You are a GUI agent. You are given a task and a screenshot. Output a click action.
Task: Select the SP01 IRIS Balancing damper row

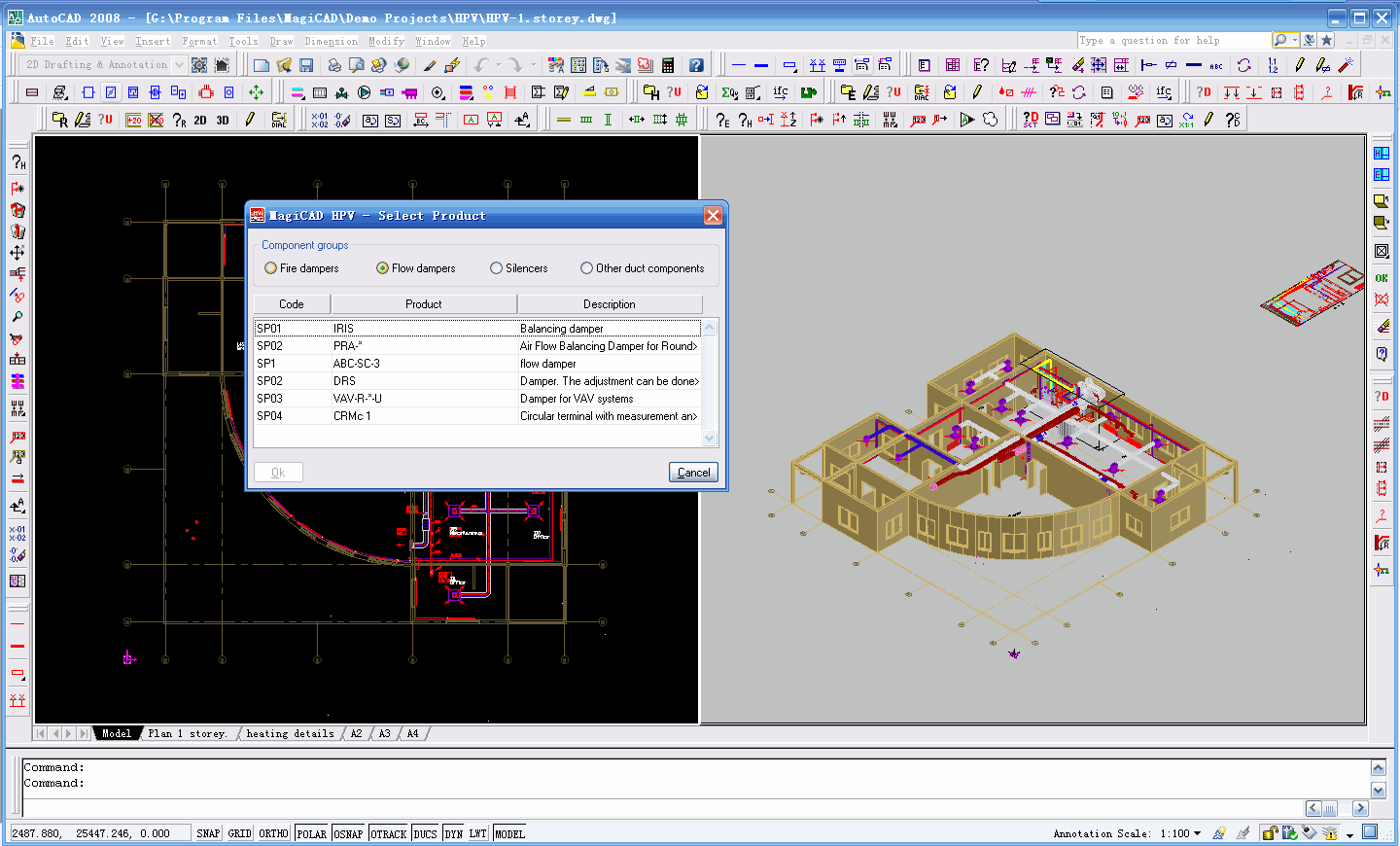(x=477, y=329)
